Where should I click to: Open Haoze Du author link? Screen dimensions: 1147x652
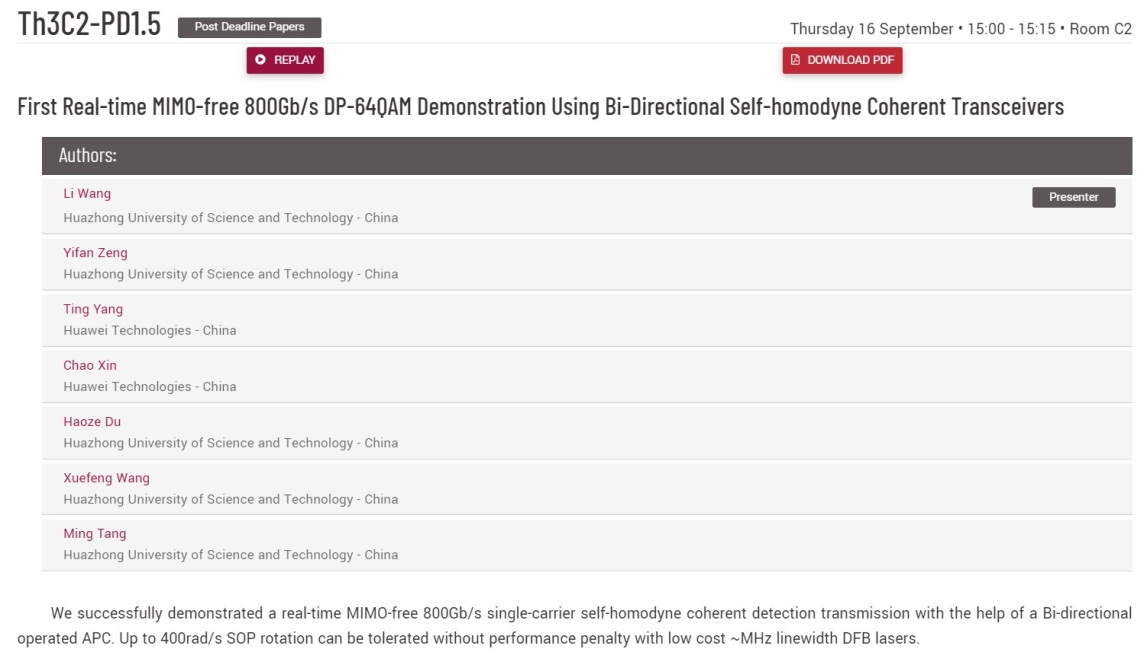(x=92, y=421)
